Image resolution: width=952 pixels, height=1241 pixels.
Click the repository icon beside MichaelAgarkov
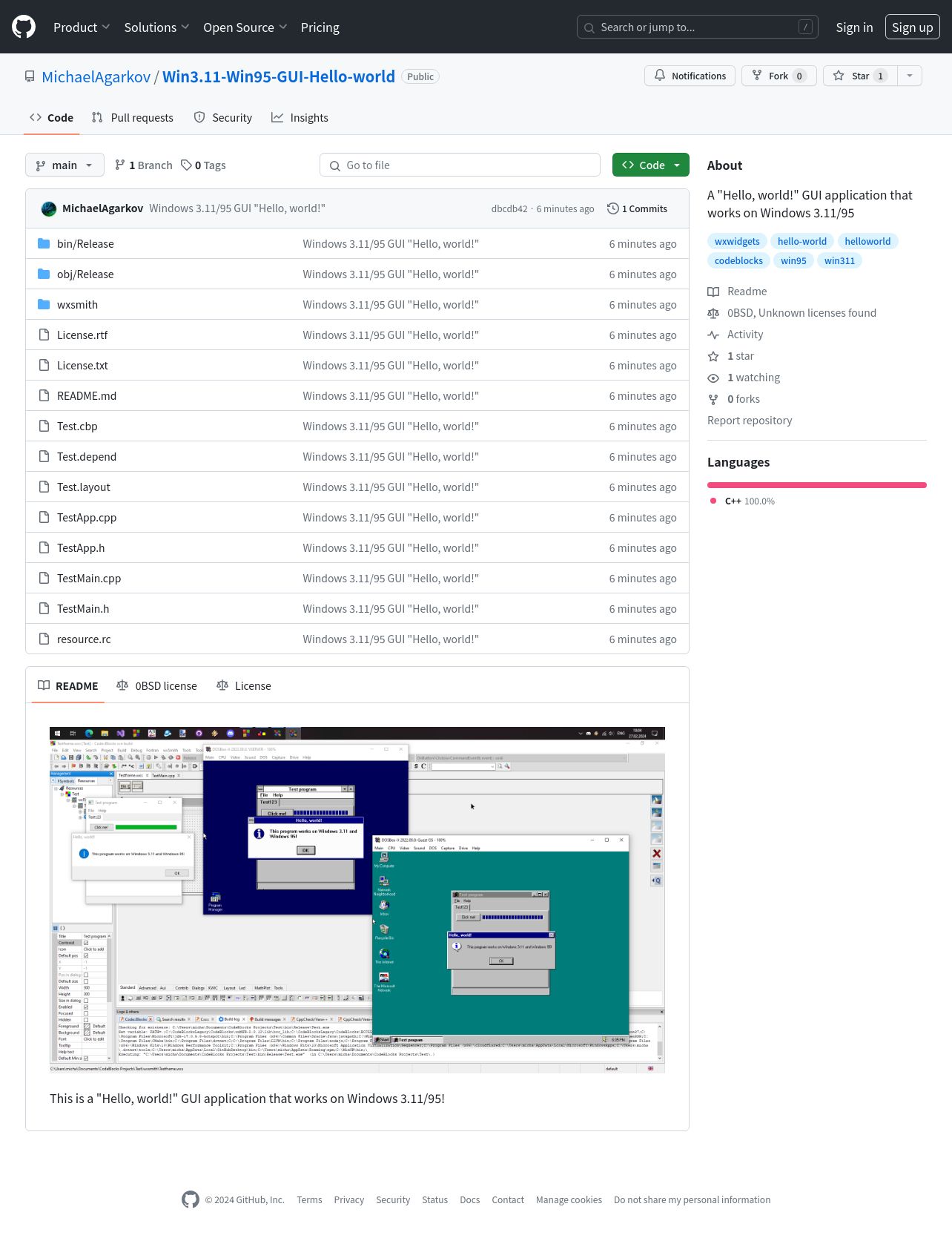30,76
